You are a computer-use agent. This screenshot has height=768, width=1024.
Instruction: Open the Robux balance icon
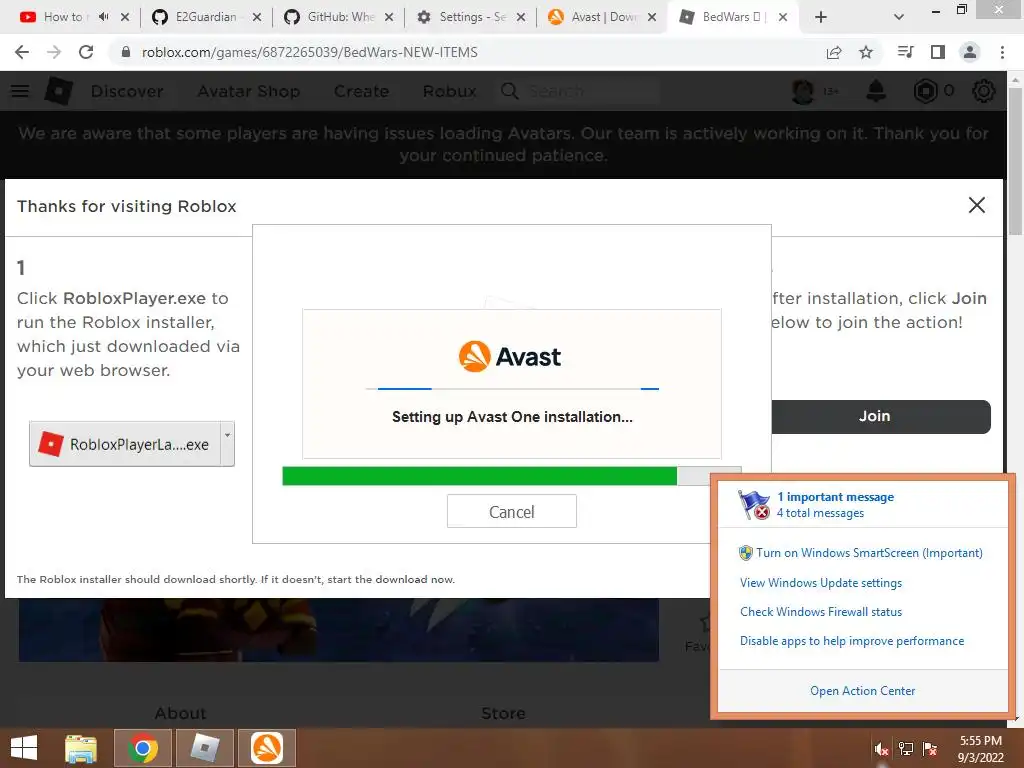tap(925, 91)
